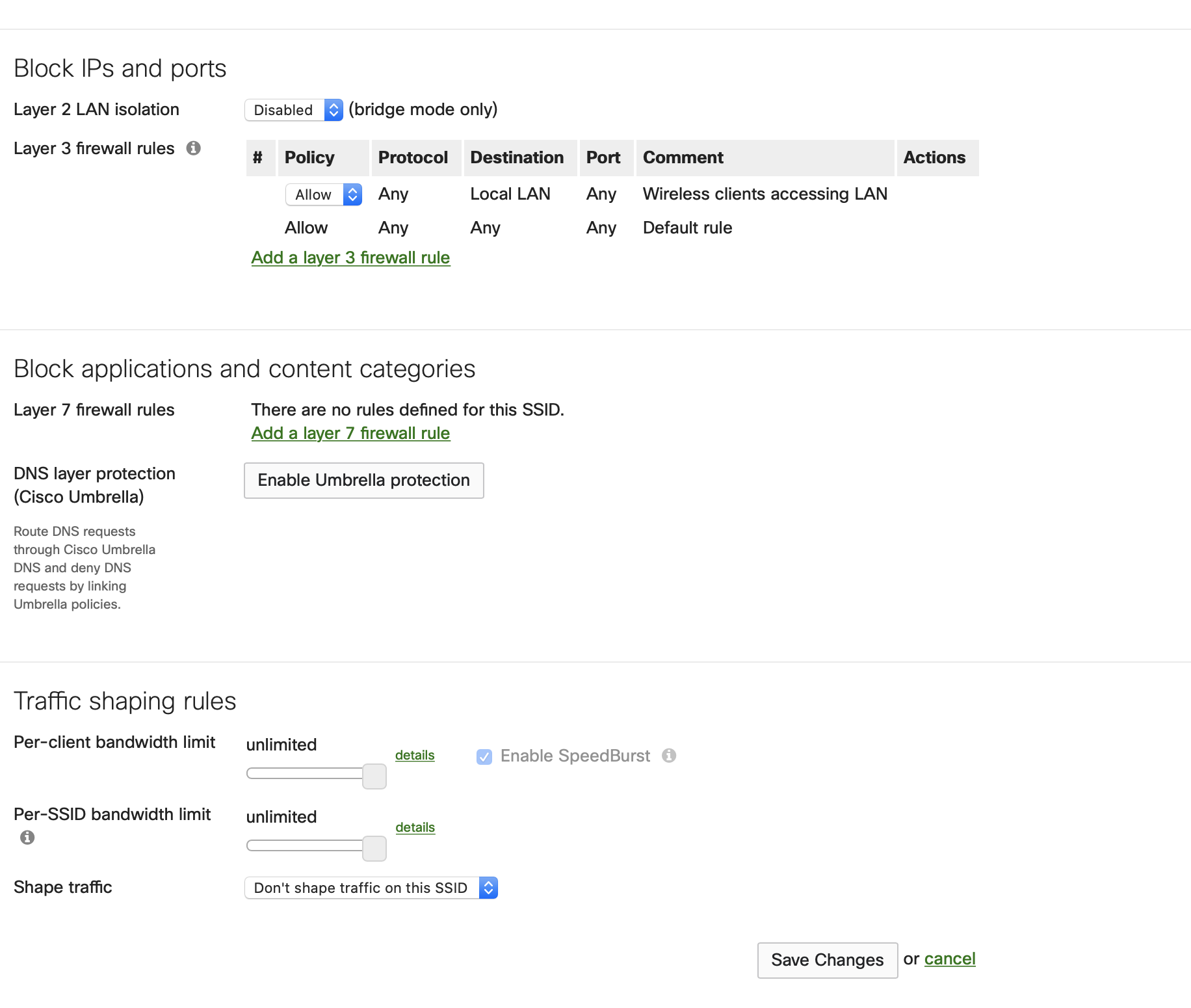Click Add a layer 7 firewall rule
Viewport: 1191px width, 1008px height.
coord(350,433)
